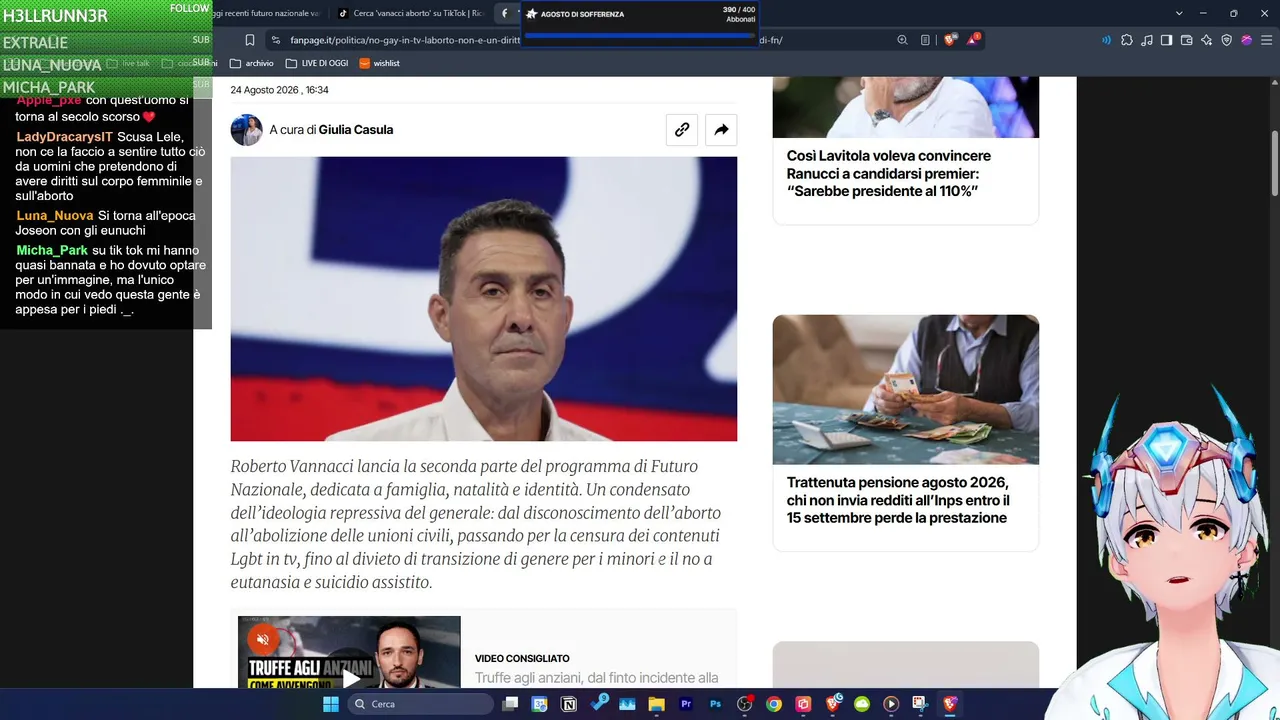Open Brave Wallet icon

(x=1187, y=40)
